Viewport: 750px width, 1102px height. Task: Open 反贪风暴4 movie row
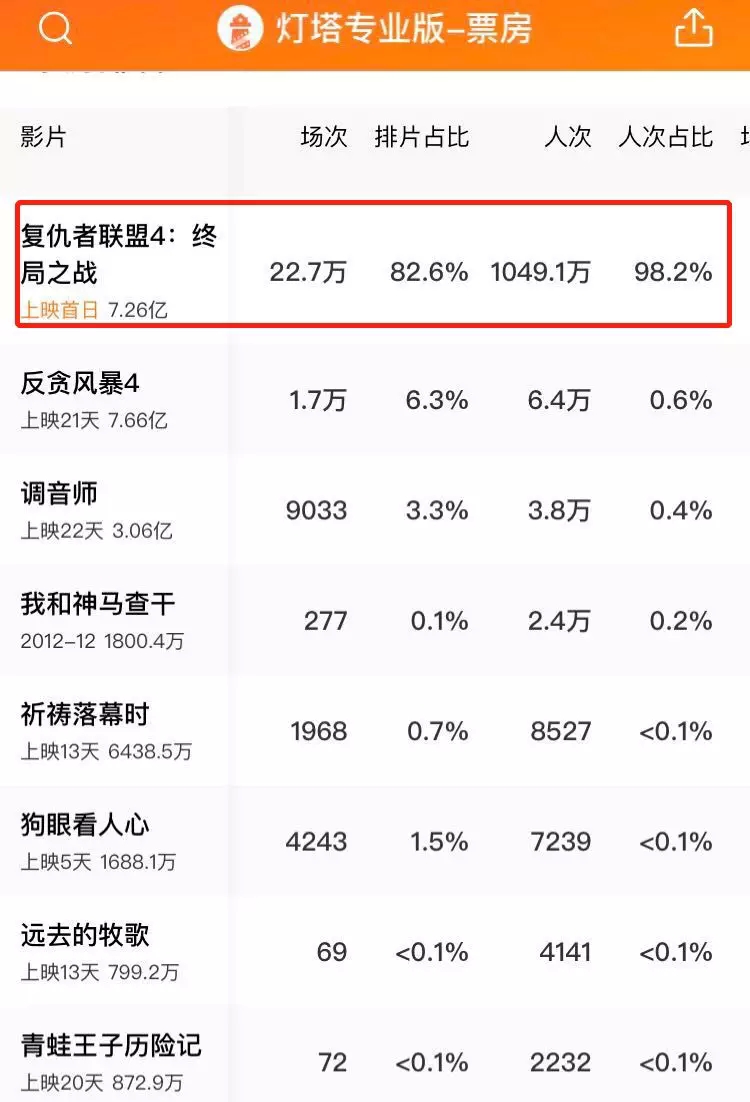[80, 384]
